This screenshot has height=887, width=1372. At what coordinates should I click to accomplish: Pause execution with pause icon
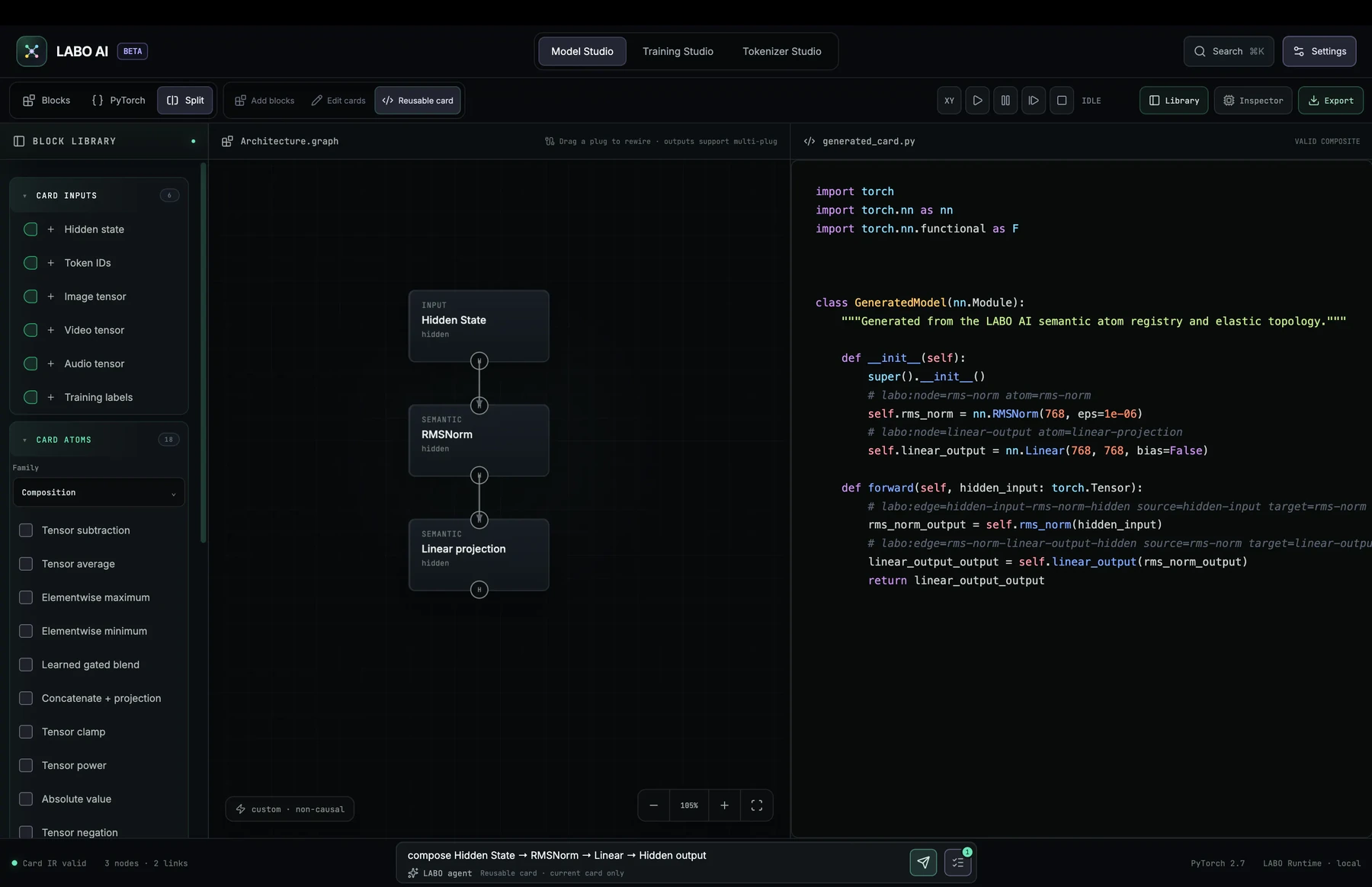pos(1005,101)
